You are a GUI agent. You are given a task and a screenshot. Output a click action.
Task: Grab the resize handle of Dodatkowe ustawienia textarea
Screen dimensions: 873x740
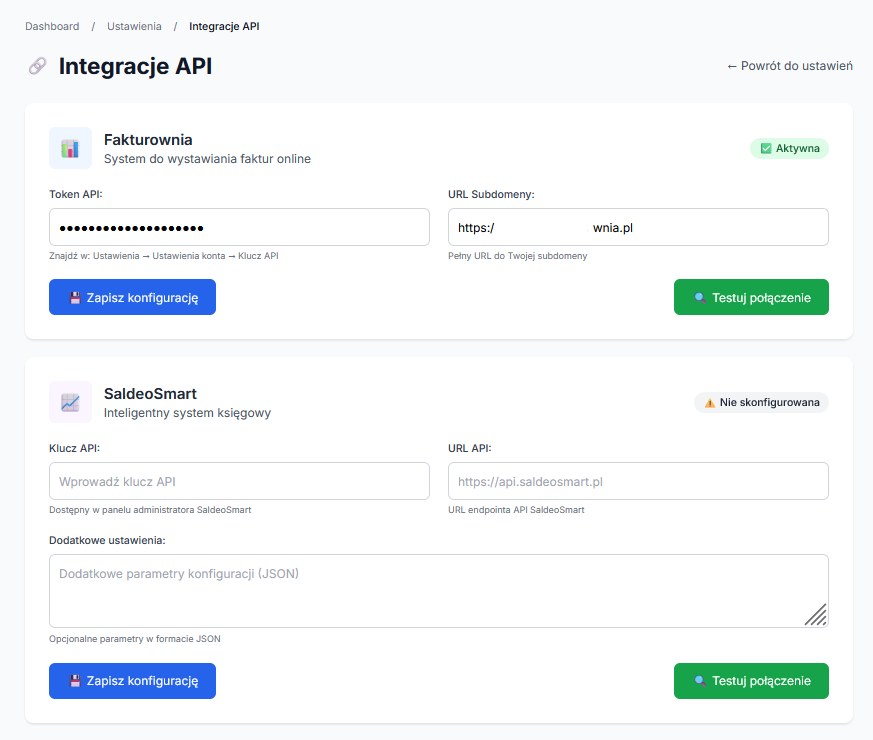(816, 615)
